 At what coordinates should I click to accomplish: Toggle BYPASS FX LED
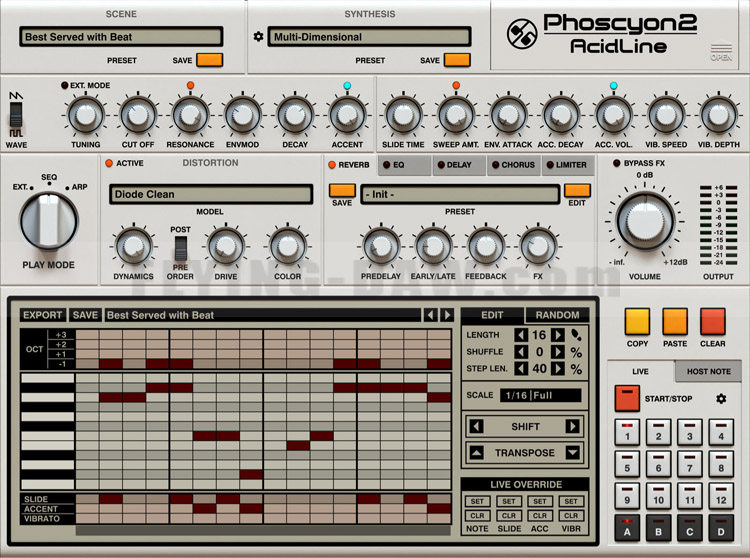pos(617,163)
